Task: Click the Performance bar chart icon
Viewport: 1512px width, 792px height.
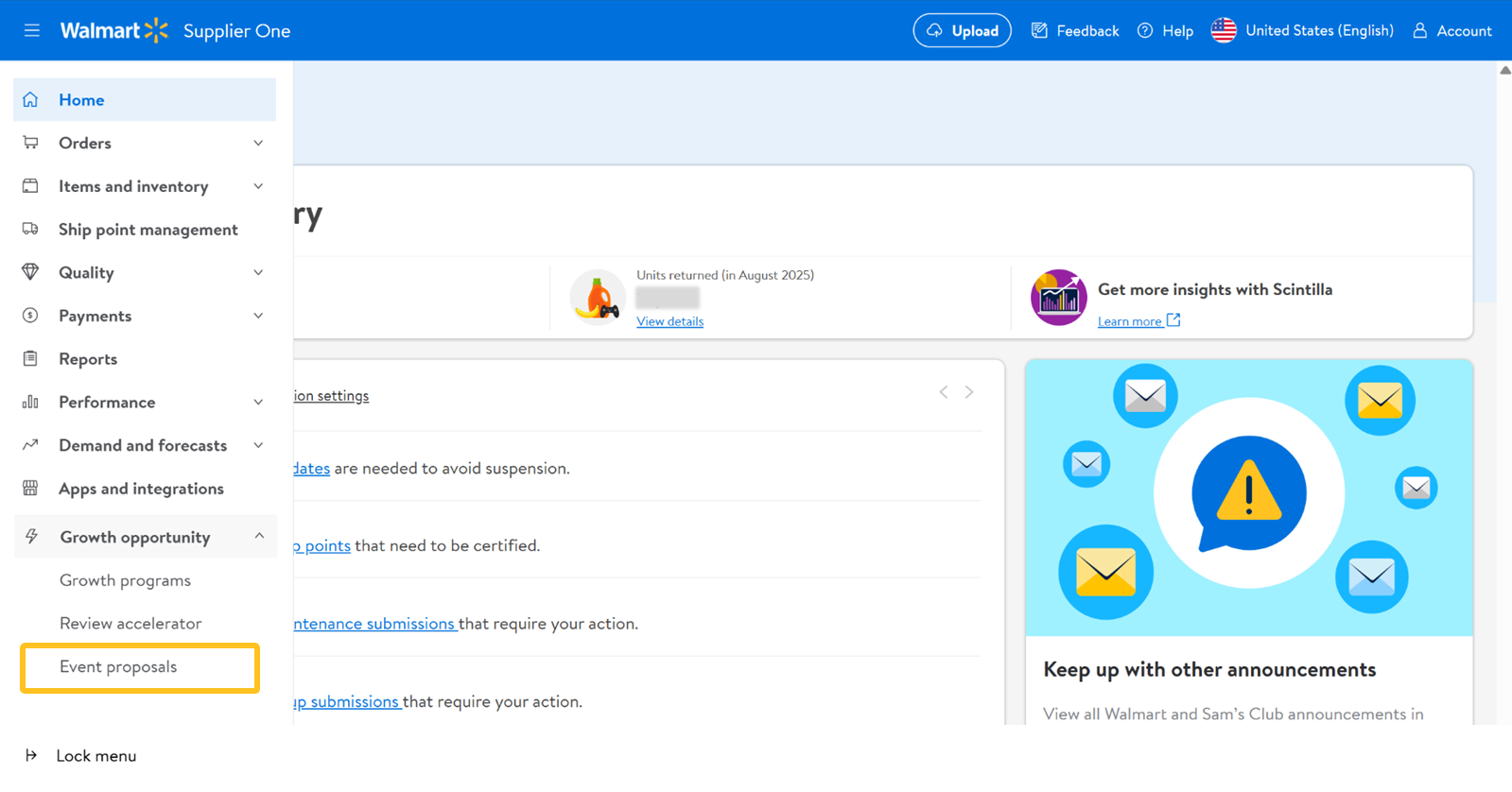Action: tap(30, 402)
